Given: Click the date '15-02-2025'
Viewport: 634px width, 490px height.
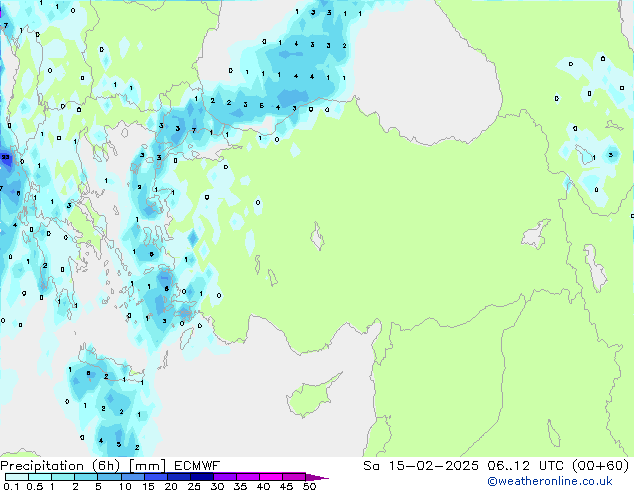Looking at the screenshot, I should 433,466.
